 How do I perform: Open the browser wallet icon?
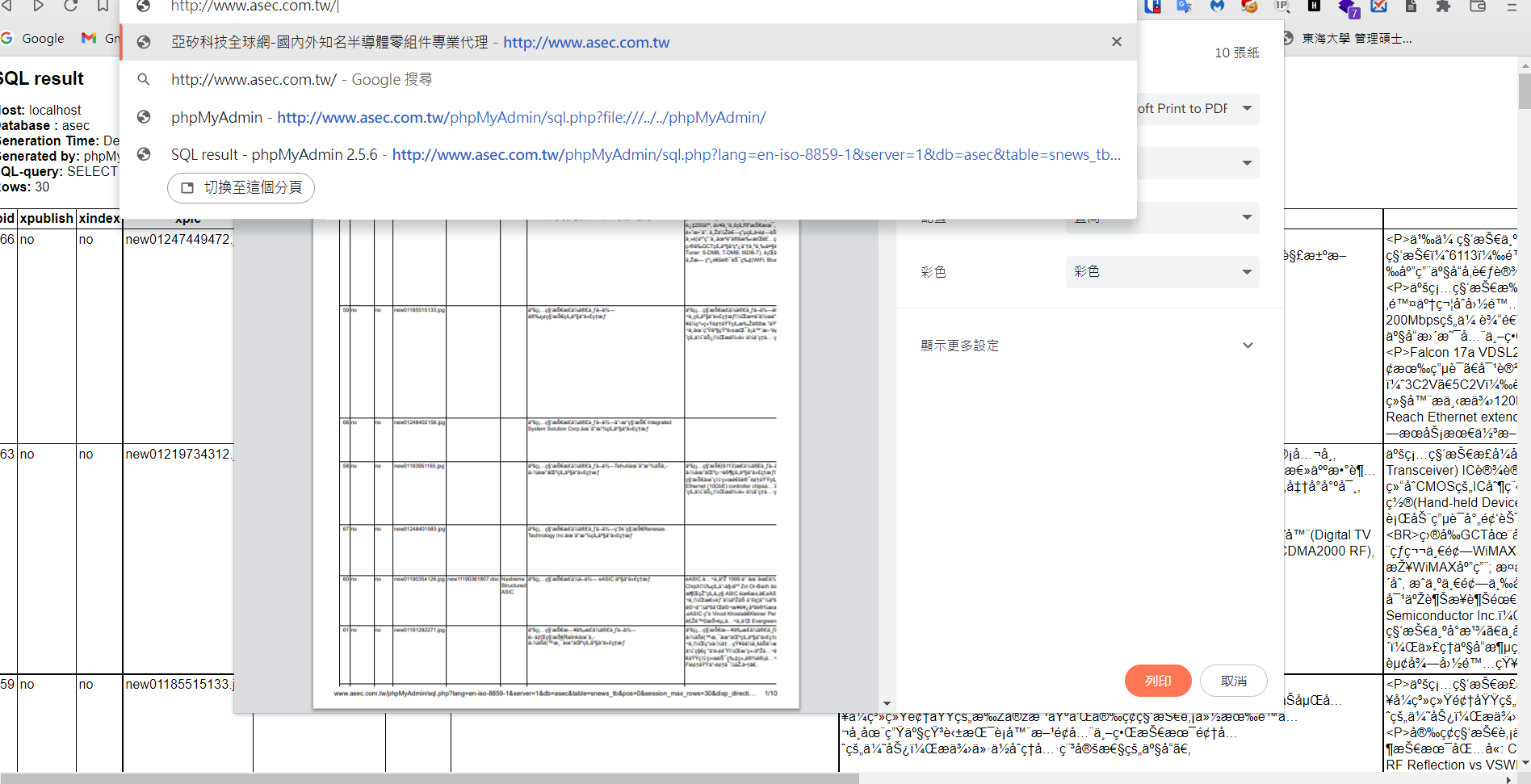pyautogui.click(x=1478, y=6)
